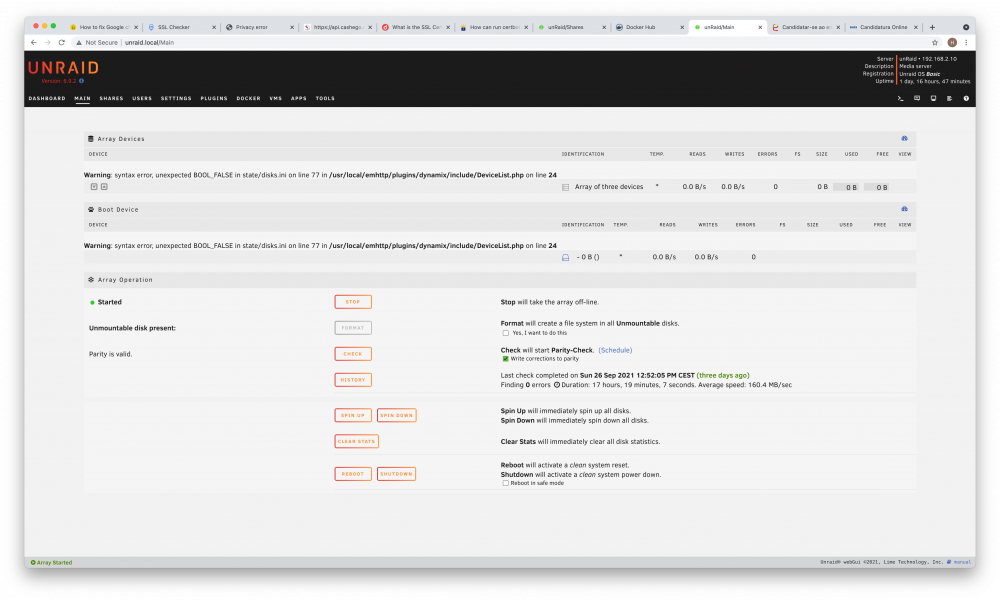Image resolution: width=1000 pixels, height=600 pixels.
Task: Open the Docker menu
Action: tap(249, 98)
